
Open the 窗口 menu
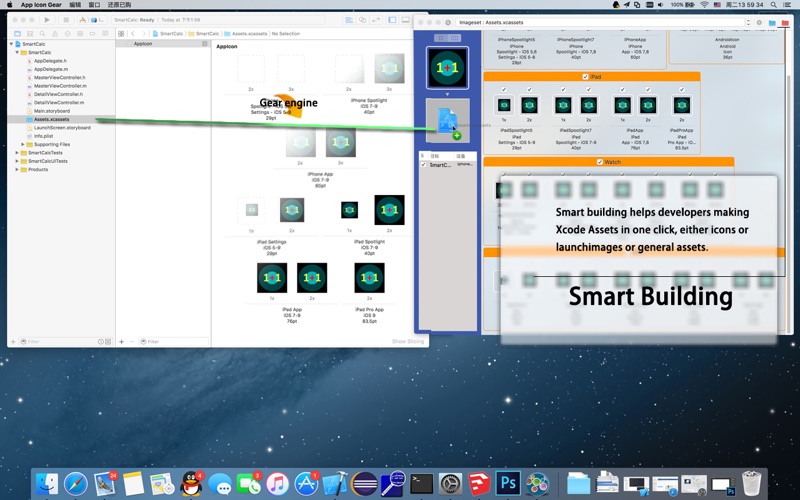[x=94, y=5]
